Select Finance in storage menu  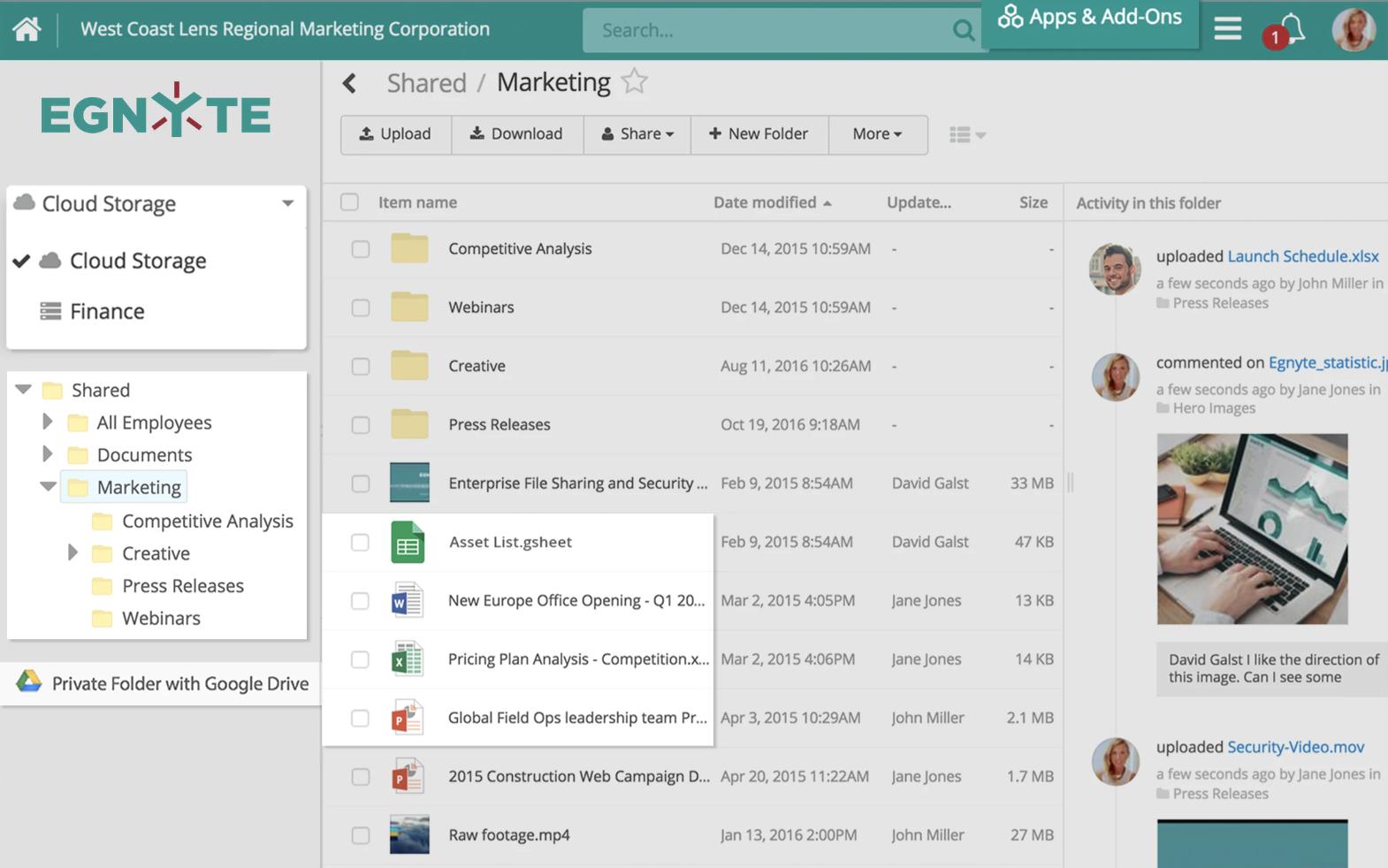point(107,311)
